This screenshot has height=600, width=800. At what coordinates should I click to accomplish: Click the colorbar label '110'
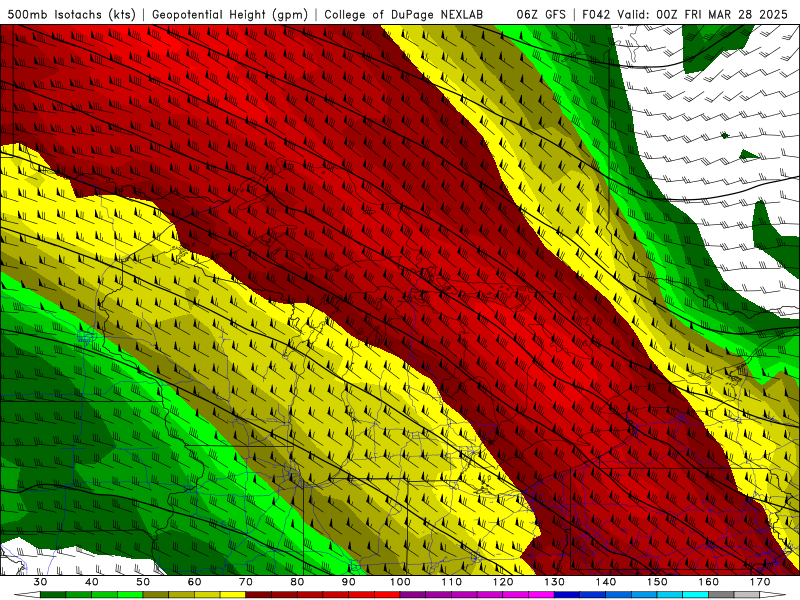point(452,582)
